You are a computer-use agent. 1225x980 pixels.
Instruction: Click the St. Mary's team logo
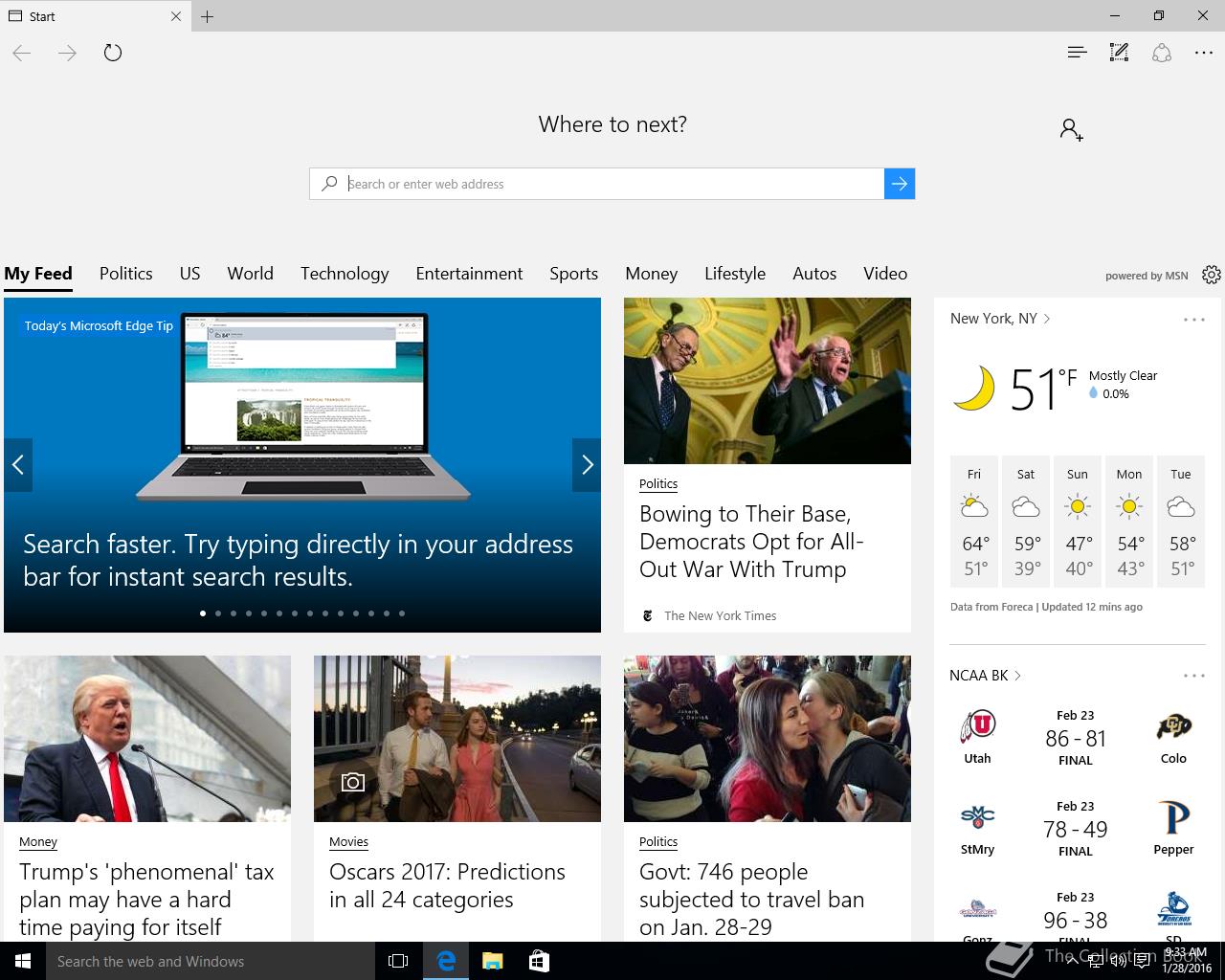click(977, 818)
